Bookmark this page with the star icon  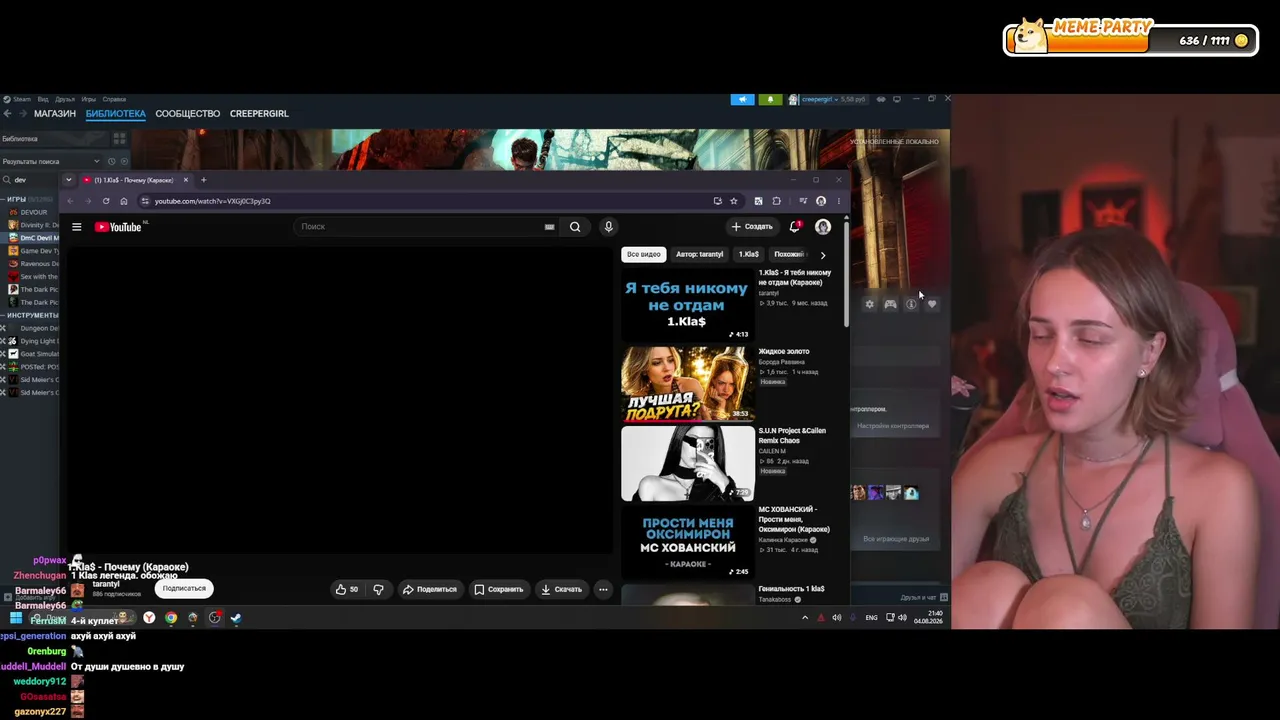pos(733,201)
